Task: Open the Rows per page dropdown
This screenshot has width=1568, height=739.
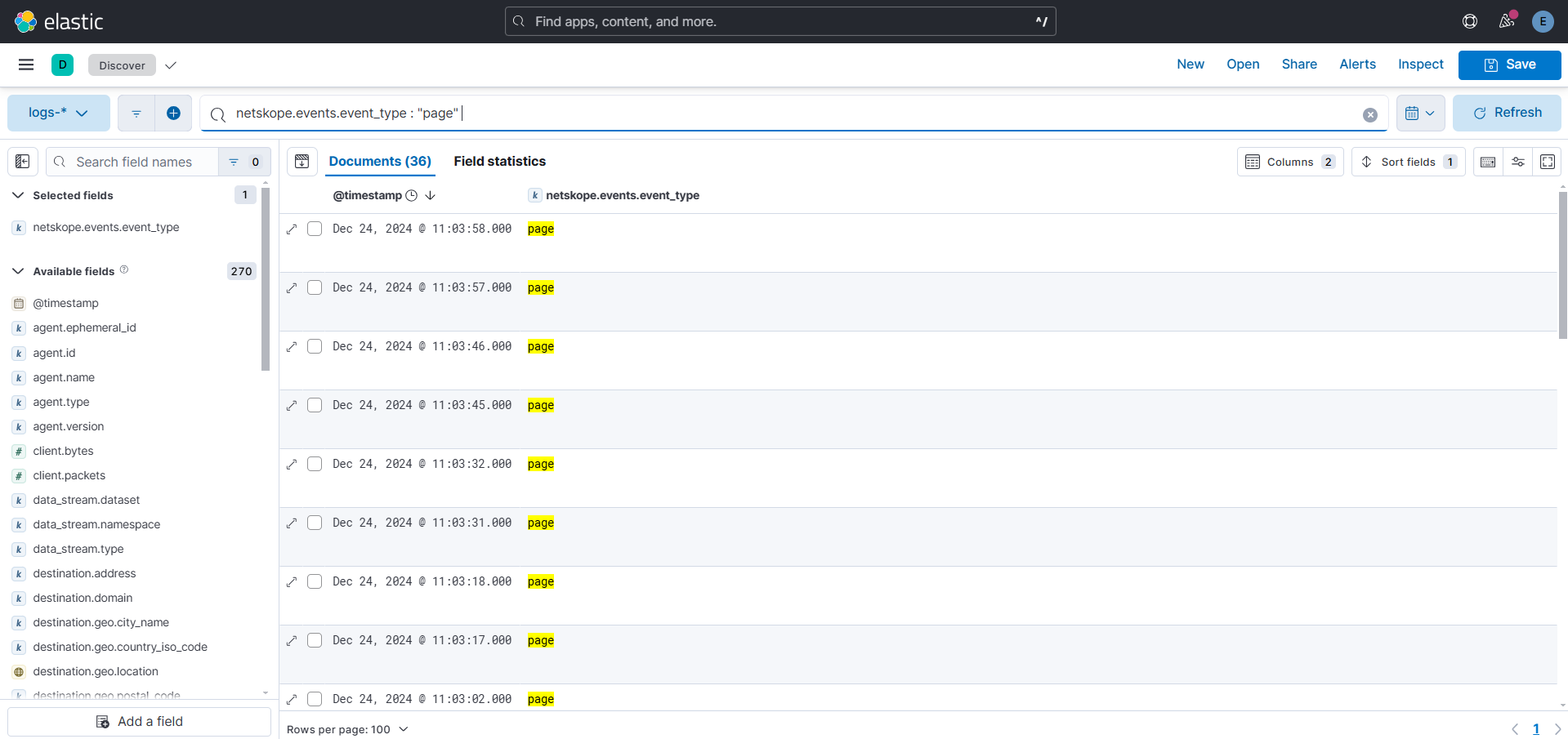Action: 347,729
